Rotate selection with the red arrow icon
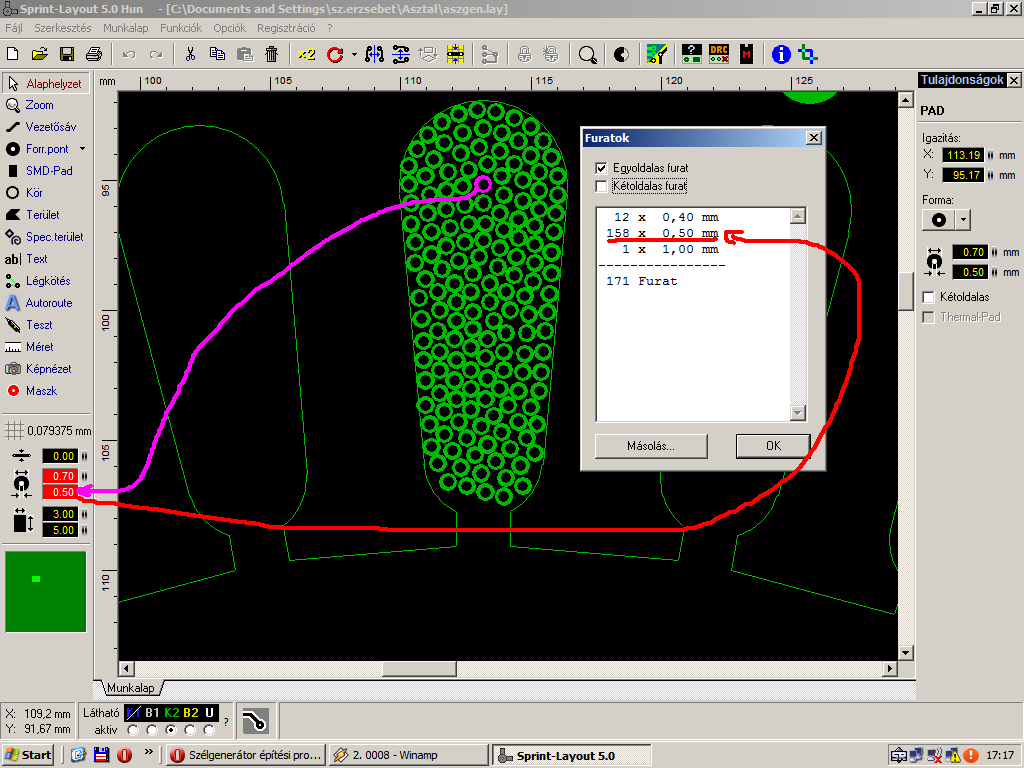1024x768 pixels. pyautogui.click(x=336, y=54)
